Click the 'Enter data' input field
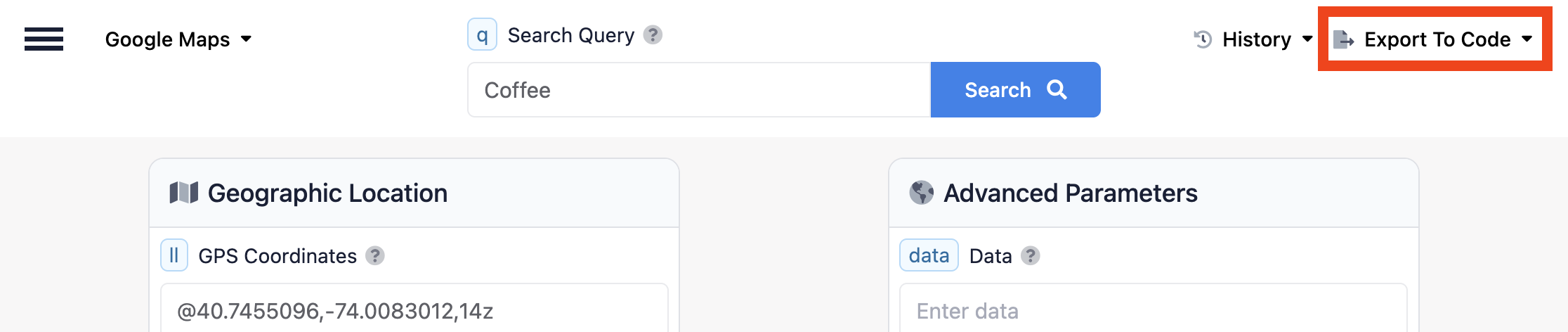Screen dimensions: 1568x332 point(1152,310)
